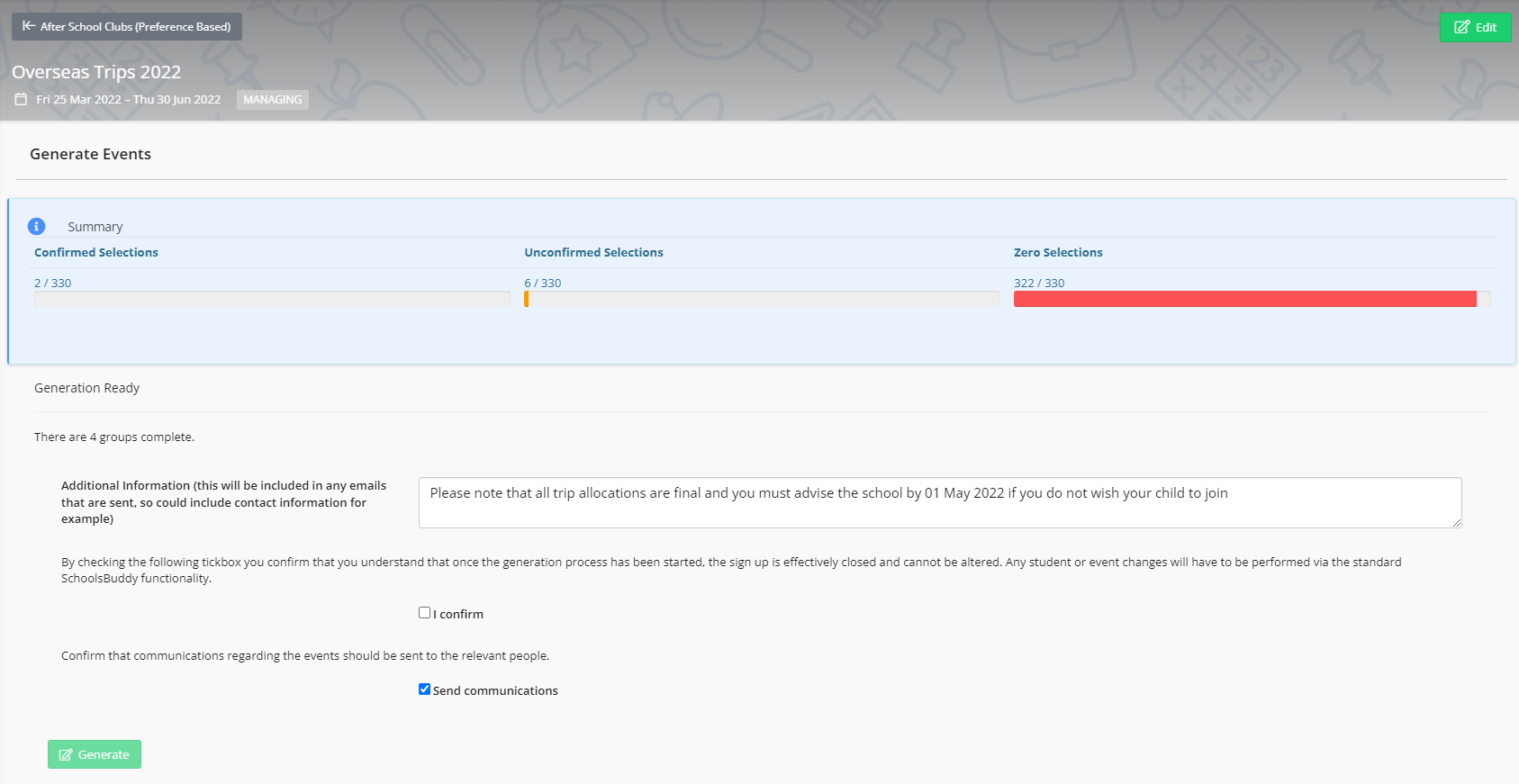Click the Summary label

click(x=95, y=227)
